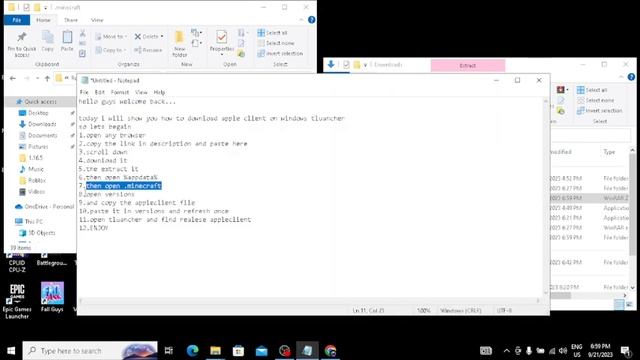Switch to View ribbon tab in Explorer
Image resolution: width=640 pixels, height=360 pixels.
(97, 20)
